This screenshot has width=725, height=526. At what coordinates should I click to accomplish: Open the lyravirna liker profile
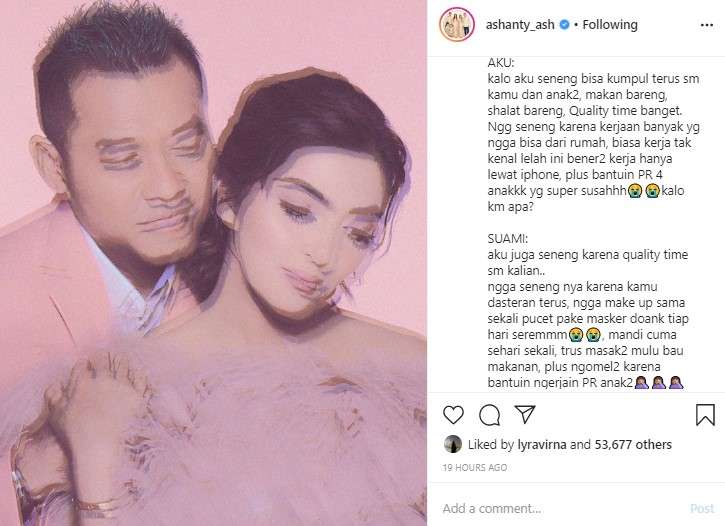[x=541, y=444]
